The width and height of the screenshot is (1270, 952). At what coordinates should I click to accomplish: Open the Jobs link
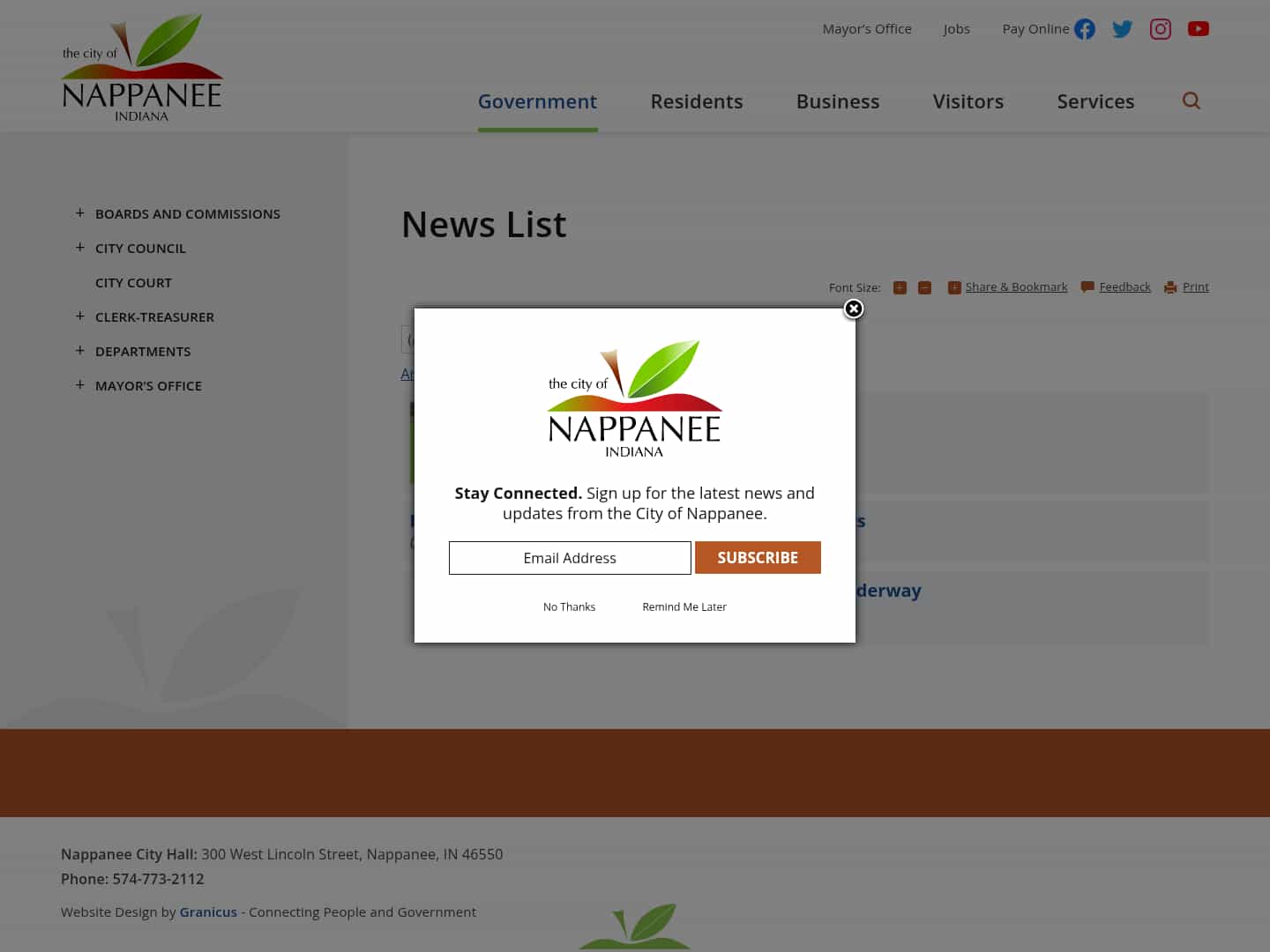tap(957, 29)
